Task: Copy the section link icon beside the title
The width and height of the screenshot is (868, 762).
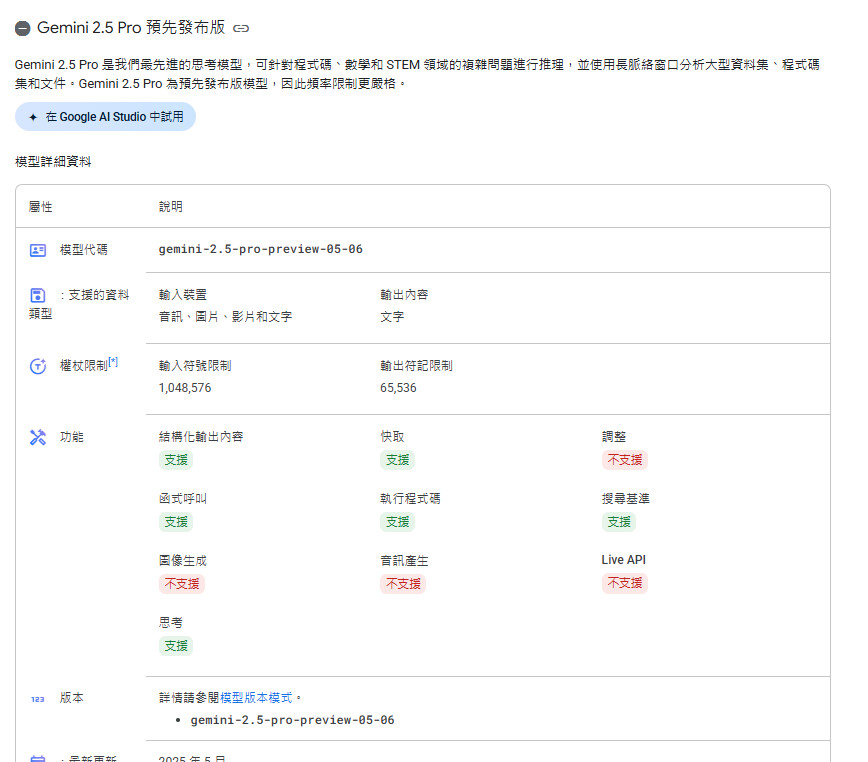Action: tap(241, 28)
